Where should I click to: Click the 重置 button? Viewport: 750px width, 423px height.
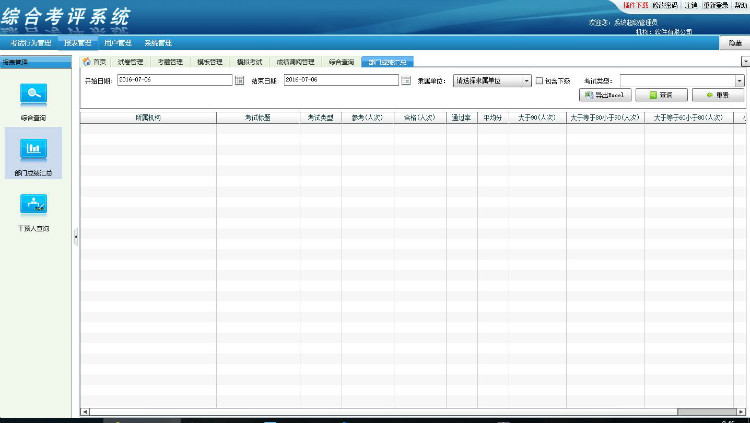click(x=718, y=95)
